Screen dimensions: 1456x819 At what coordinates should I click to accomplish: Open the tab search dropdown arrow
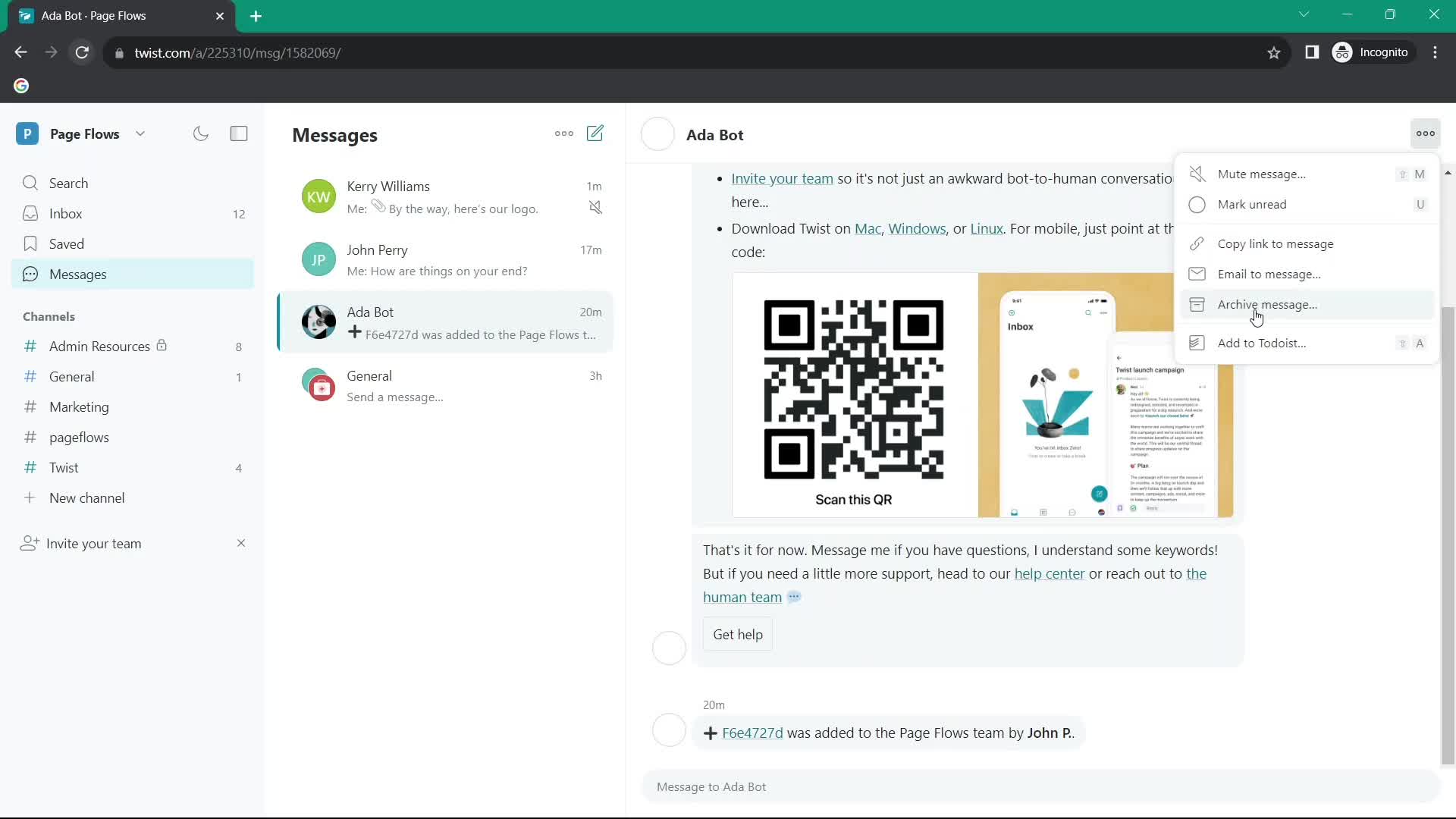coord(1304,14)
